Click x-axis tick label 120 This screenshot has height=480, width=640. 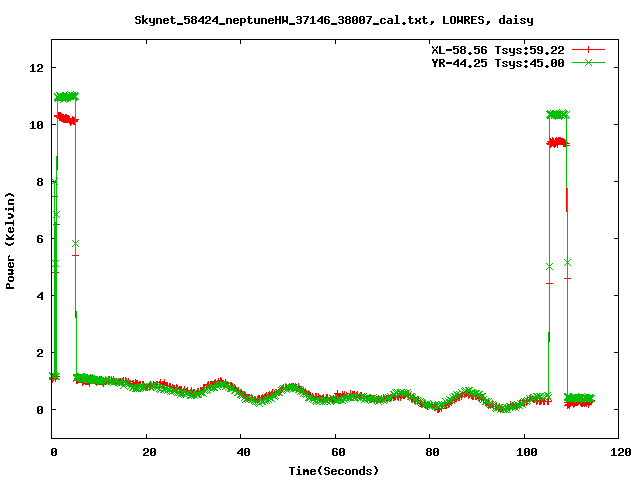coord(621,452)
